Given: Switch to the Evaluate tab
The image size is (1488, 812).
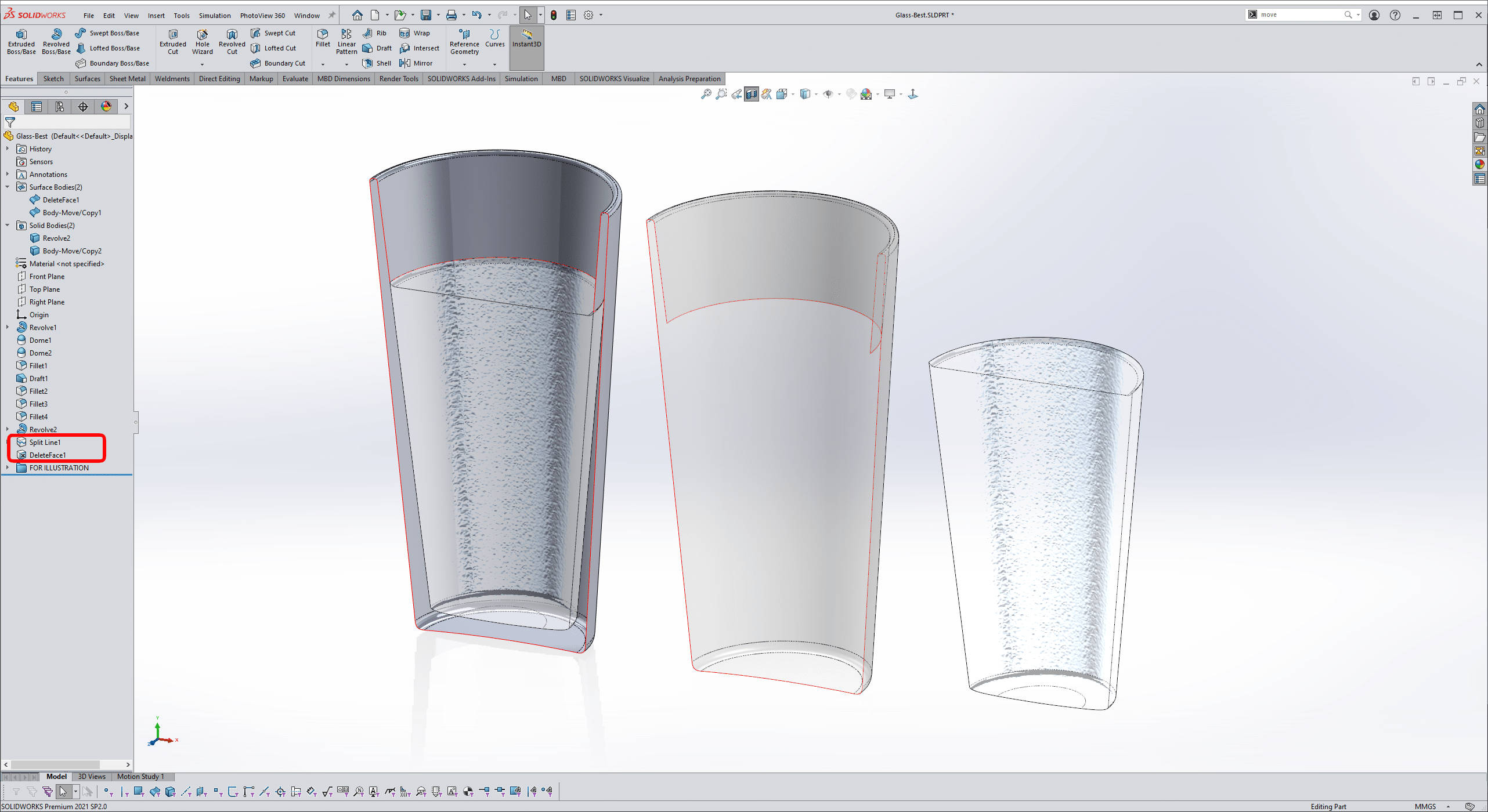Looking at the screenshot, I should [x=295, y=79].
